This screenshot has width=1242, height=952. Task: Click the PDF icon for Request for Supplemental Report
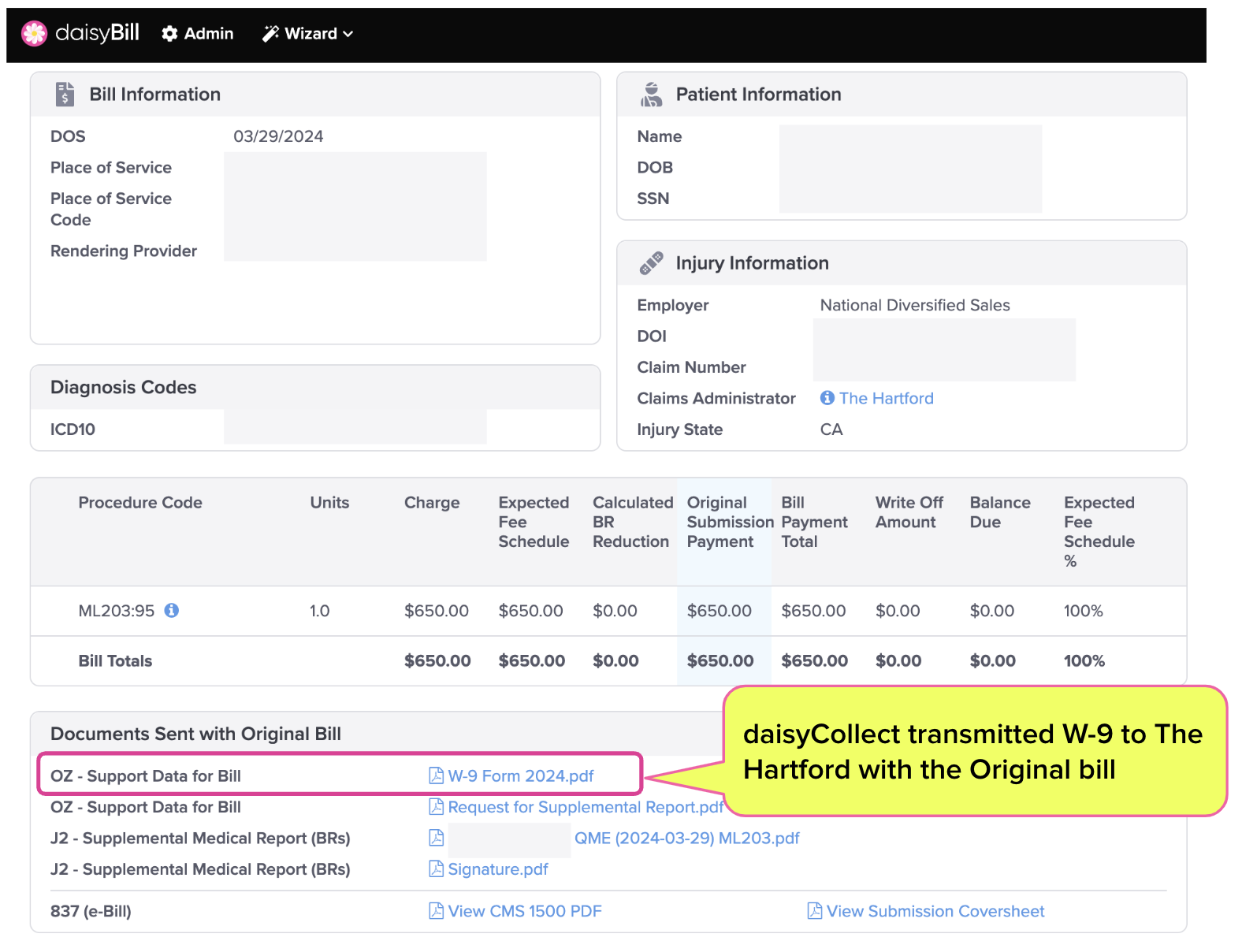[x=436, y=806]
